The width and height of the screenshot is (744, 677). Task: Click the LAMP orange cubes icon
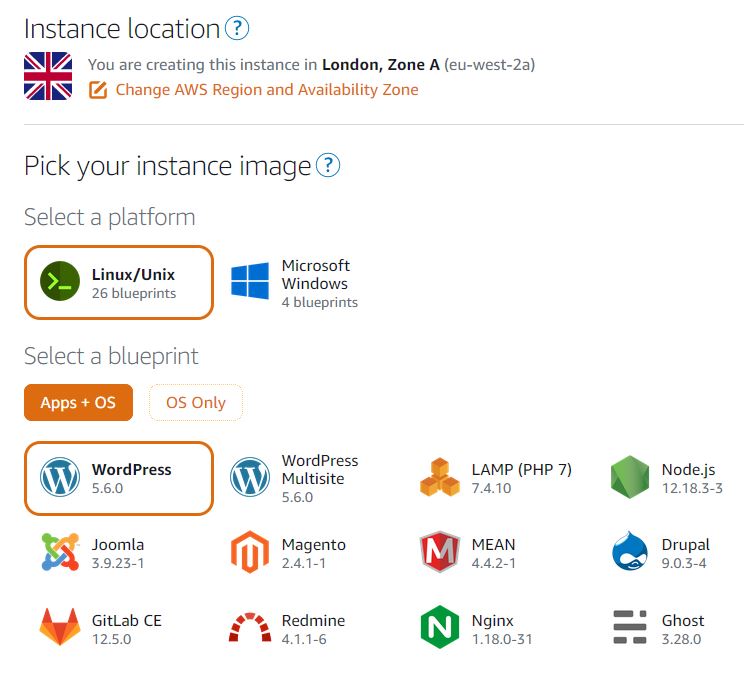point(440,477)
